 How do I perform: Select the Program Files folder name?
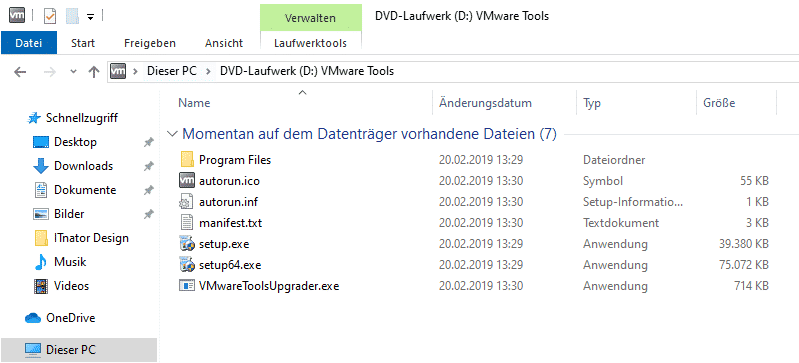click(x=235, y=160)
